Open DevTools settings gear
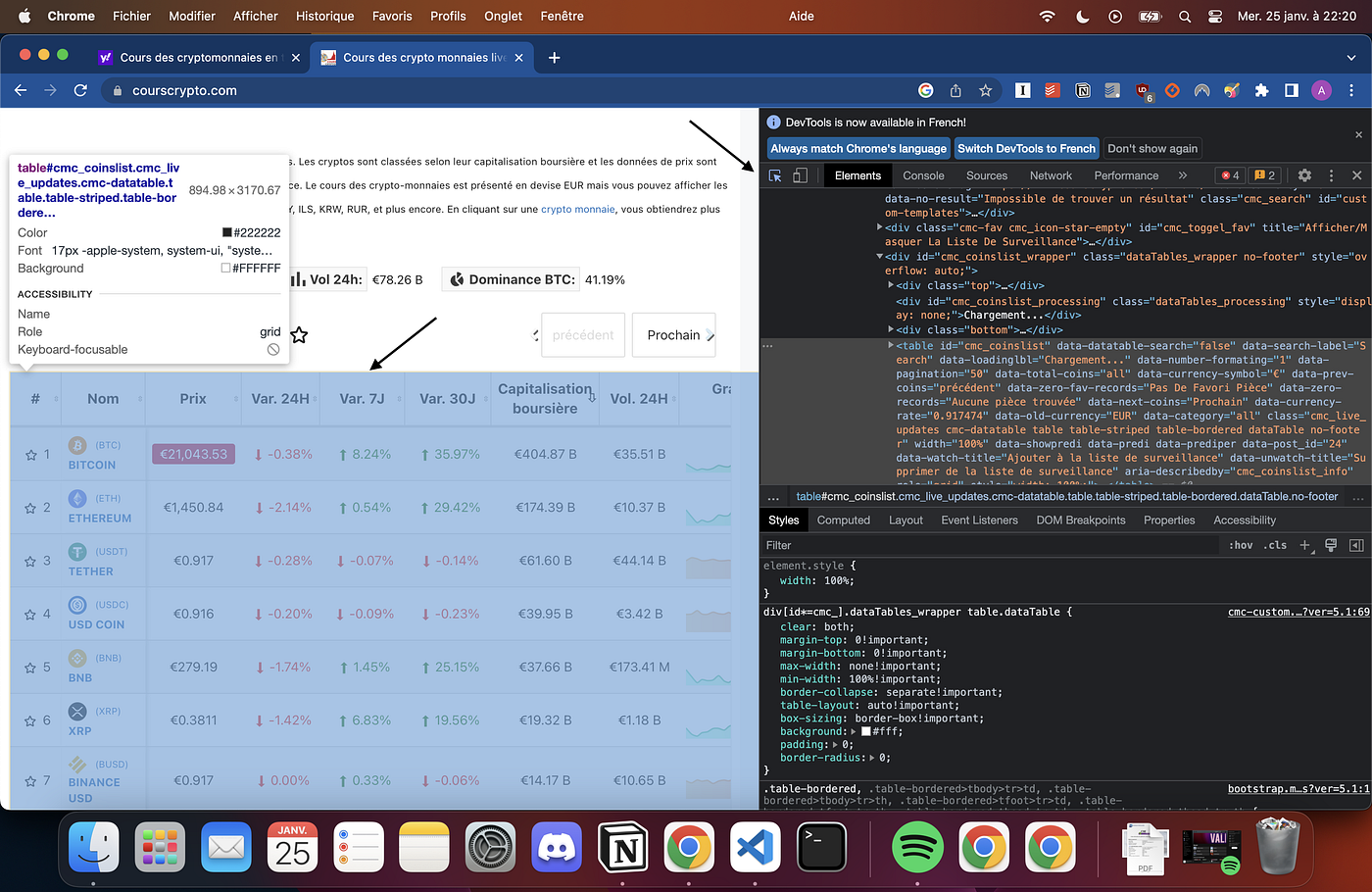Screen dimensions: 1372x892 coord(1304,175)
